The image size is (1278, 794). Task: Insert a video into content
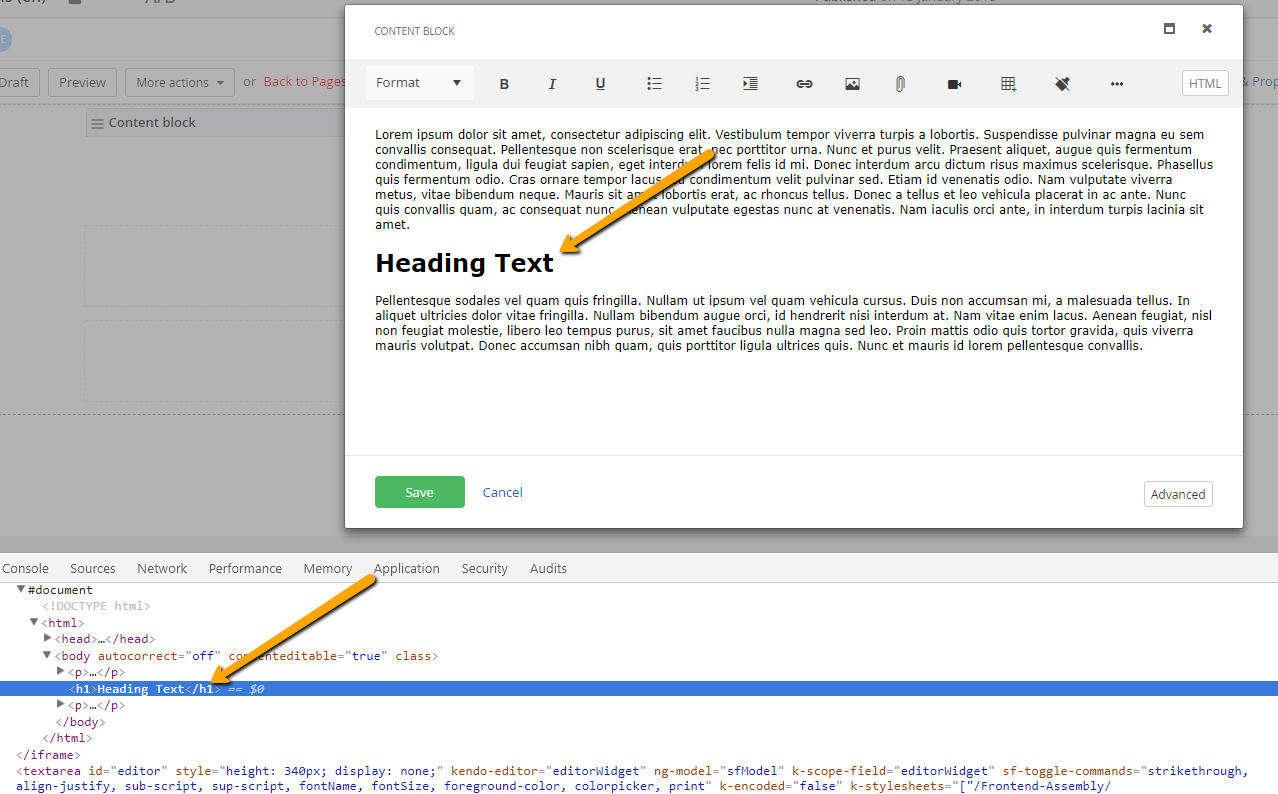pos(954,84)
